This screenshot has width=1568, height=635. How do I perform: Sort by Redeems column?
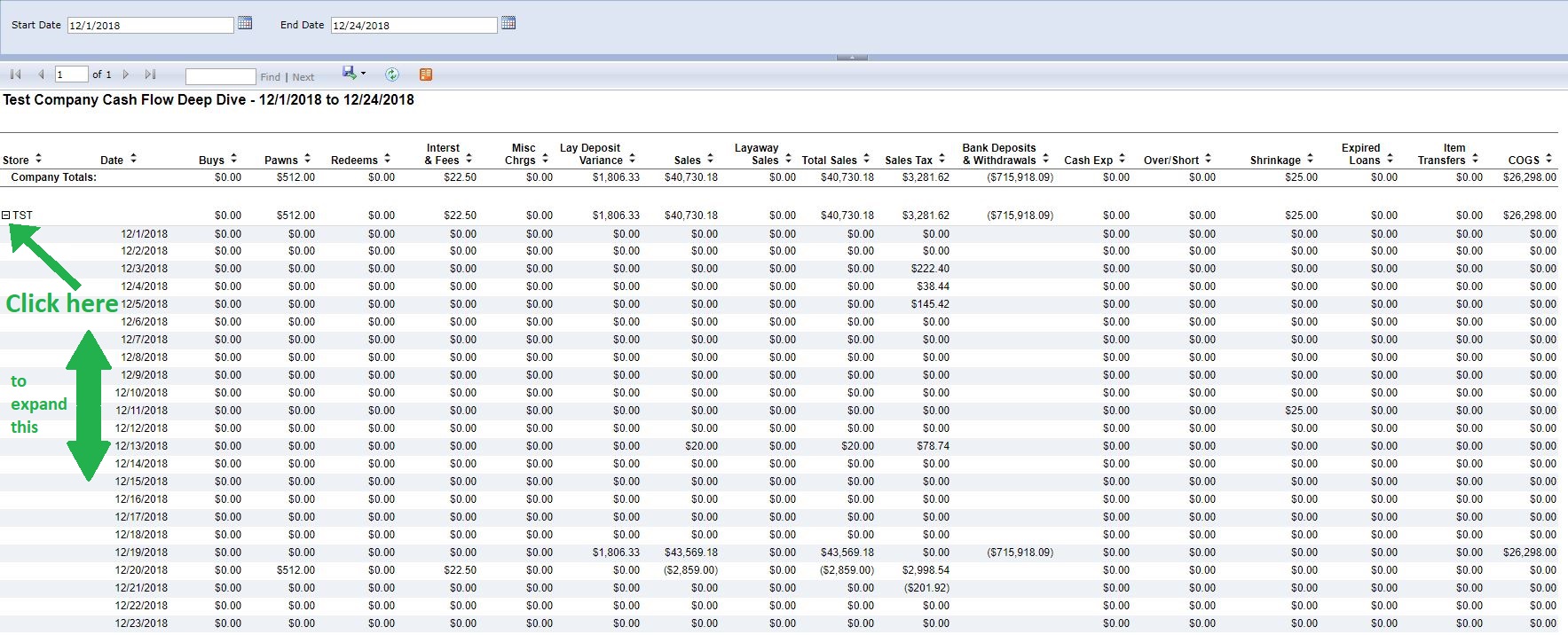[x=387, y=159]
